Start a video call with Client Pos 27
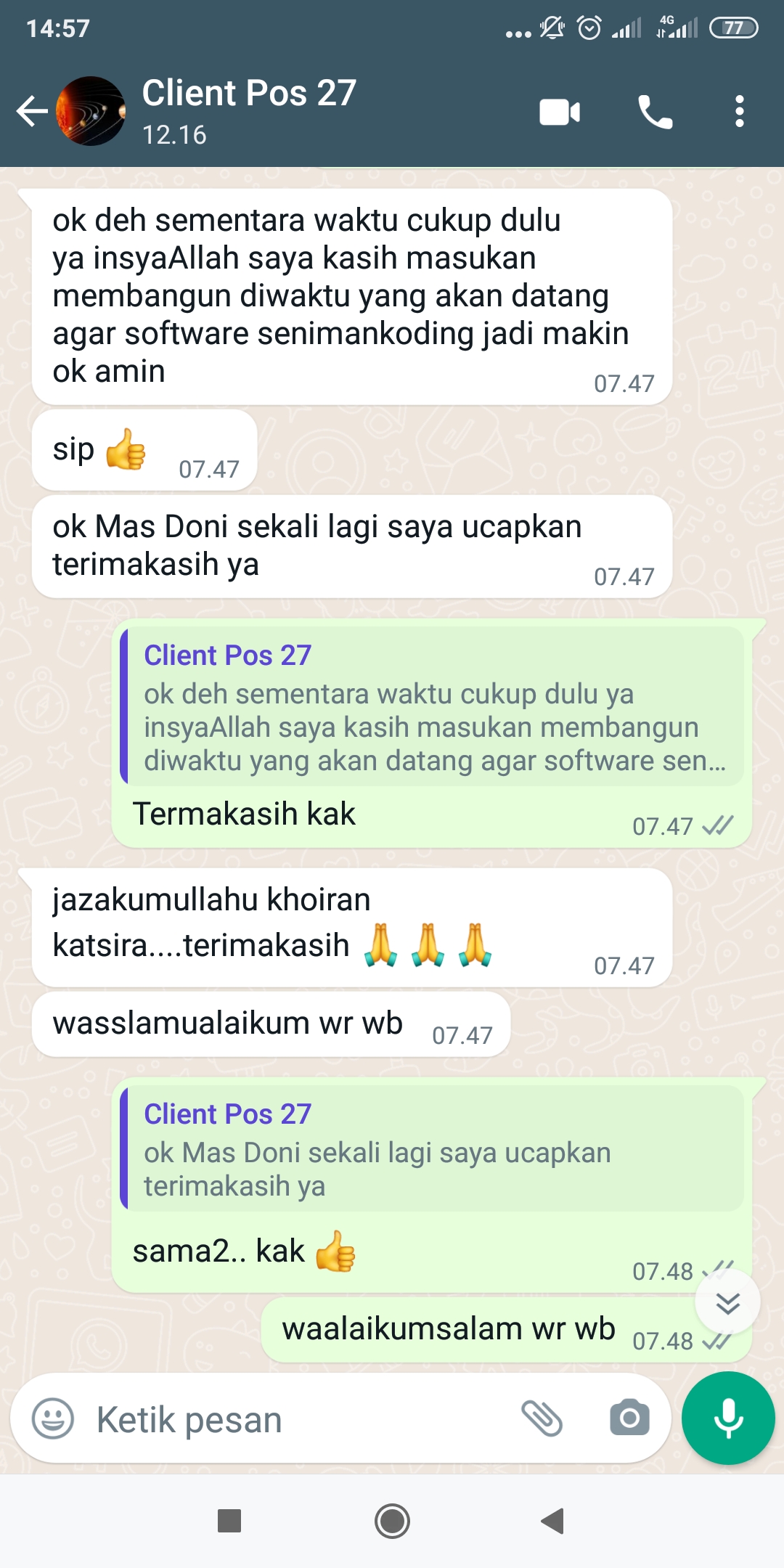784x1568 pixels. point(560,112)
